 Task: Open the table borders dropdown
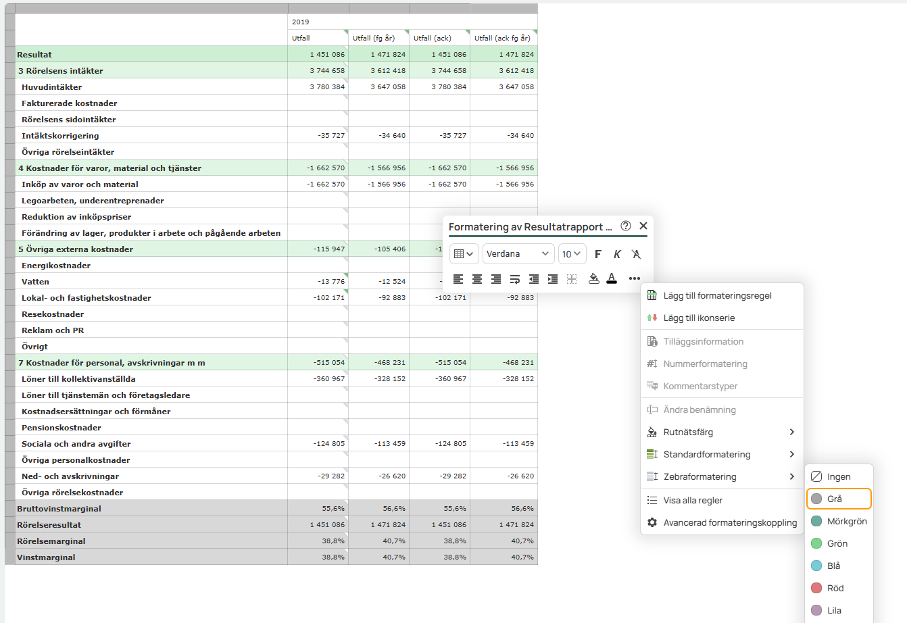coord(463,254)
